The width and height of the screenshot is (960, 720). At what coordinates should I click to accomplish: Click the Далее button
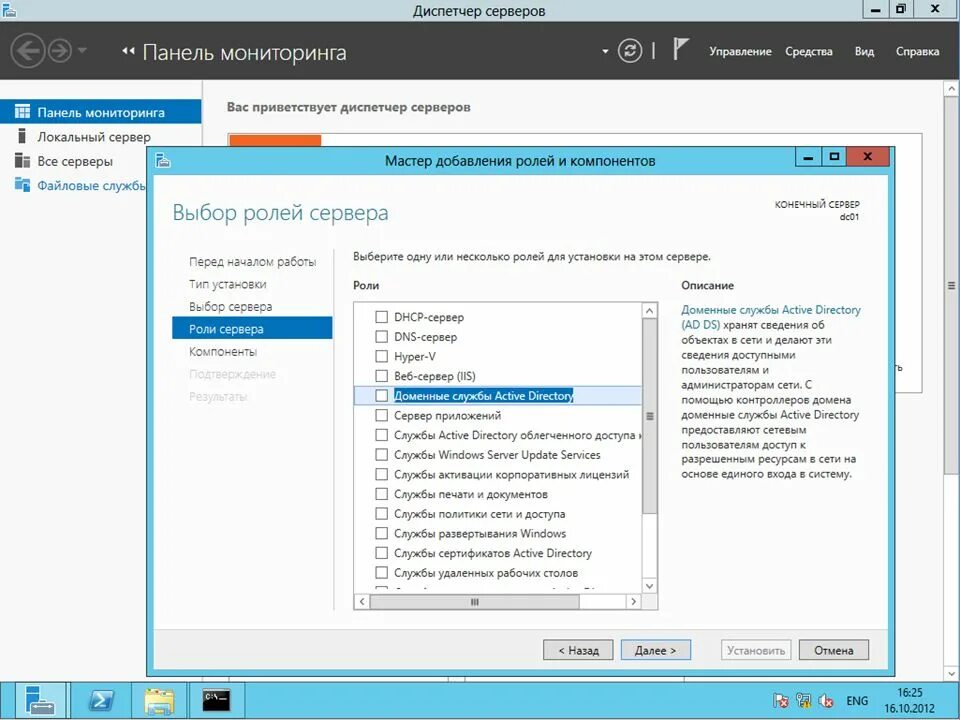point(656,650)
